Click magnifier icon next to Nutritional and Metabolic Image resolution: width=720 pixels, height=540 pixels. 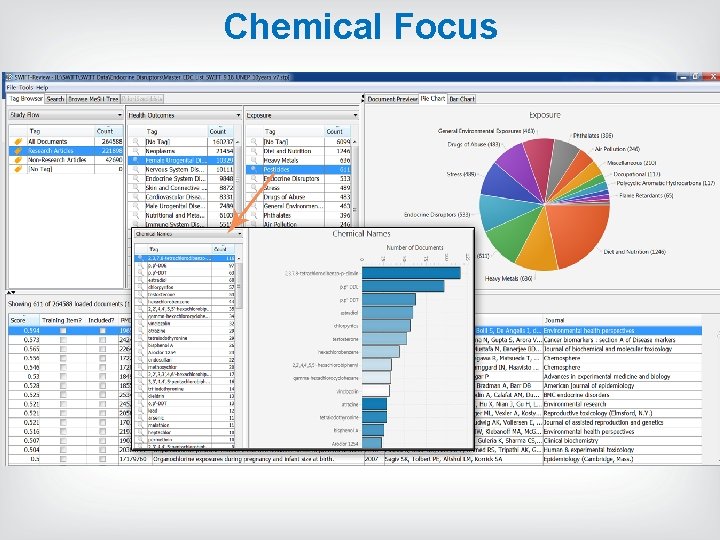click(136, 215)
